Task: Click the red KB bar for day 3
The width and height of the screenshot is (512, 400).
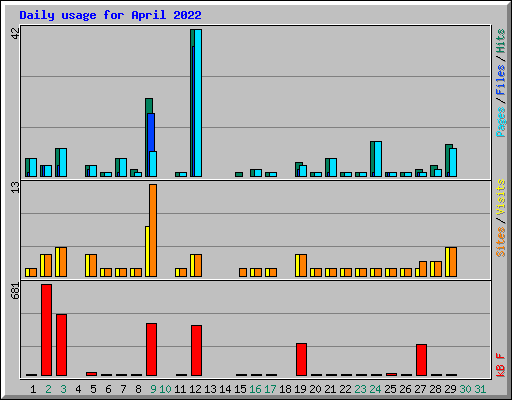Action: pyautogui.click(x=61, y=345)
